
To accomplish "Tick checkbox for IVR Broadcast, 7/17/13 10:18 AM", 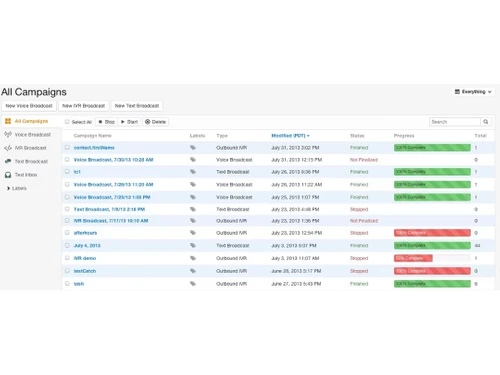I will click(67, 220).
